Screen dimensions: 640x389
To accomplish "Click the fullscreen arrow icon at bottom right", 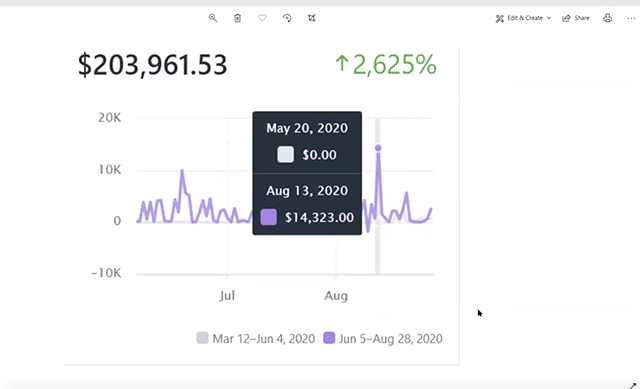I will click(x=633, y=385).
